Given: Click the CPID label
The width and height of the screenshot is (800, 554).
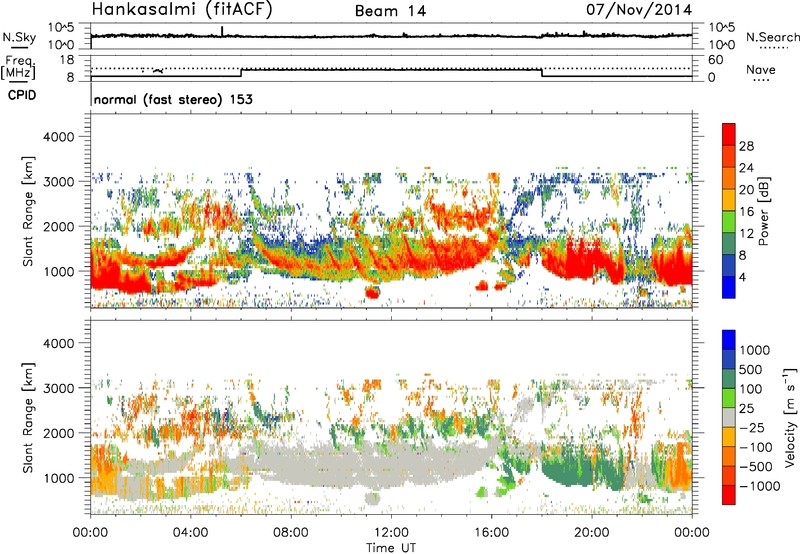Looking at the screenshot, I should tap(22, 95).
